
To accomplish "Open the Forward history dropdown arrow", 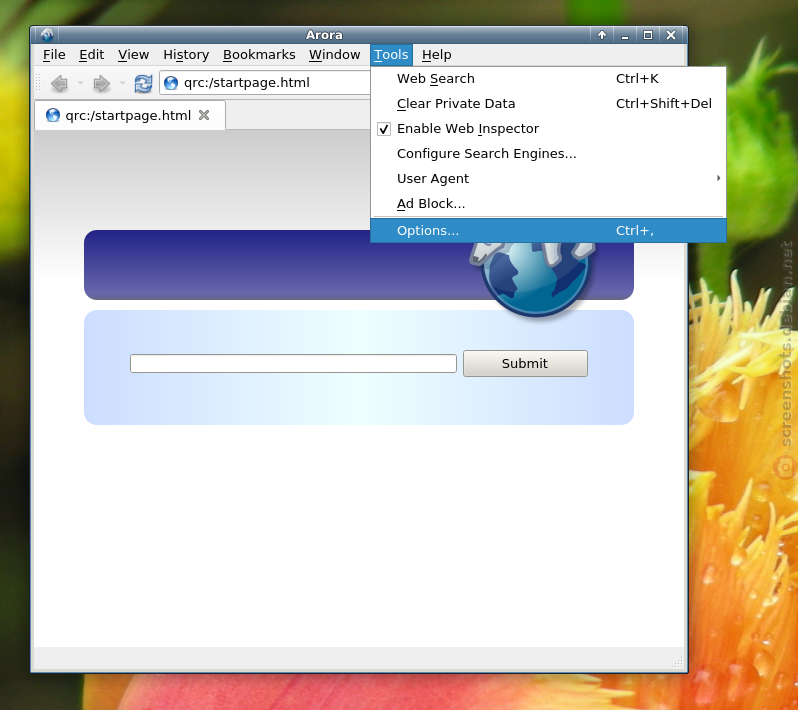I will point(122,82).
